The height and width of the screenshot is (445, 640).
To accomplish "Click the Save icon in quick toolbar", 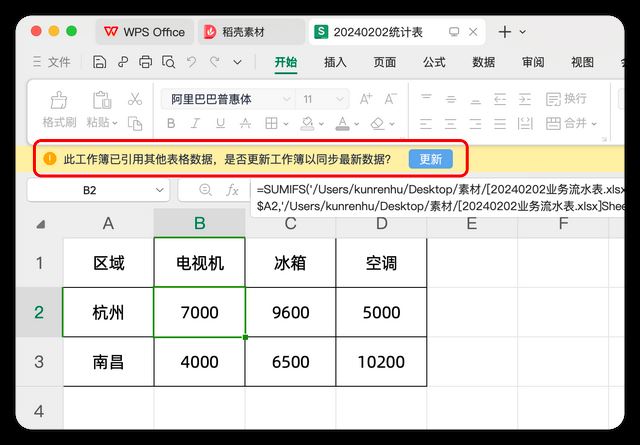I will pyautogui.click(x=99, y=62).
